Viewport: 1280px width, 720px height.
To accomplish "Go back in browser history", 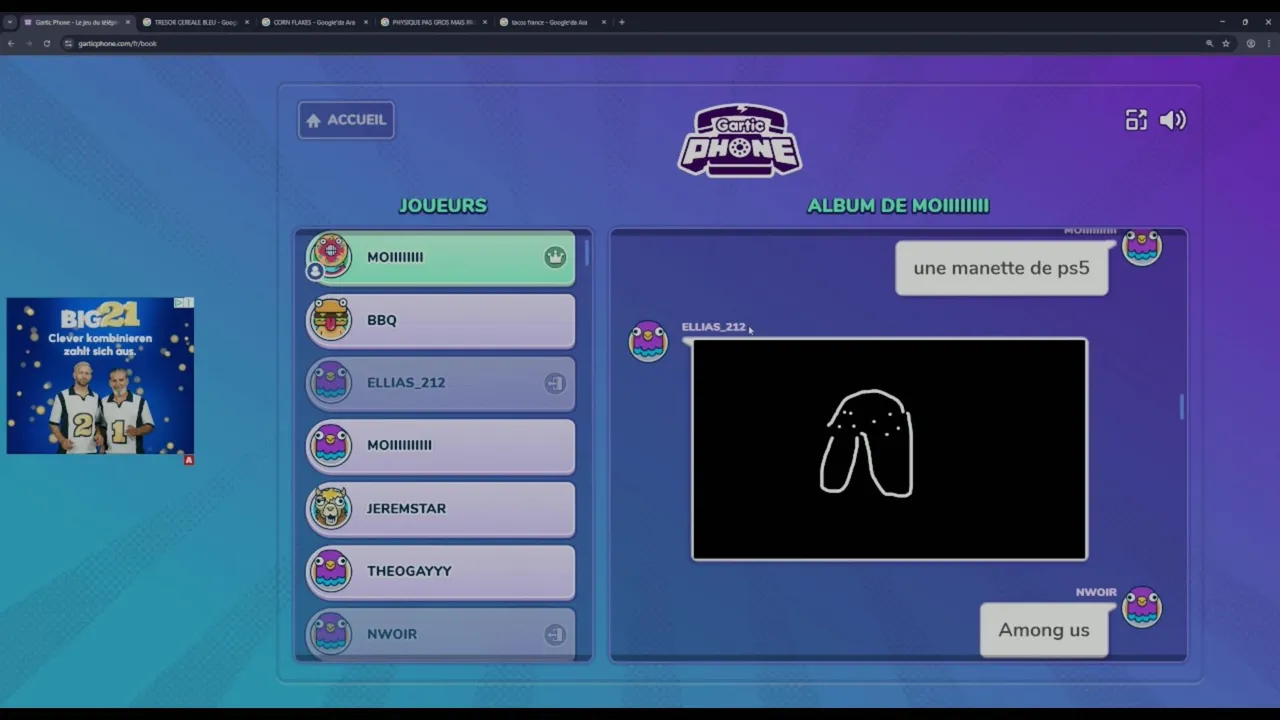I will tap(11, 44).
